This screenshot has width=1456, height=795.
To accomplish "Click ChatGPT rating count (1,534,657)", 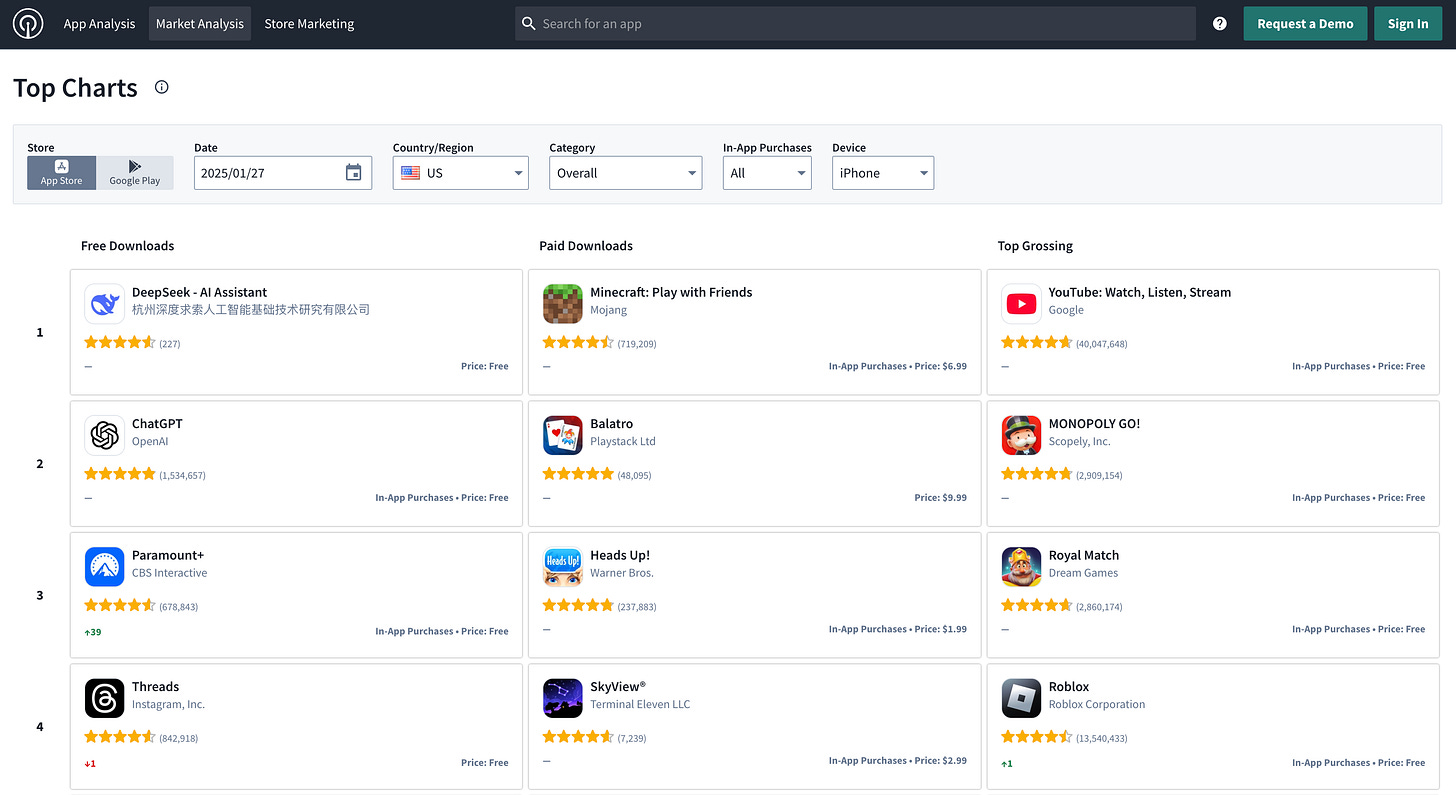I will coord(182,475).
